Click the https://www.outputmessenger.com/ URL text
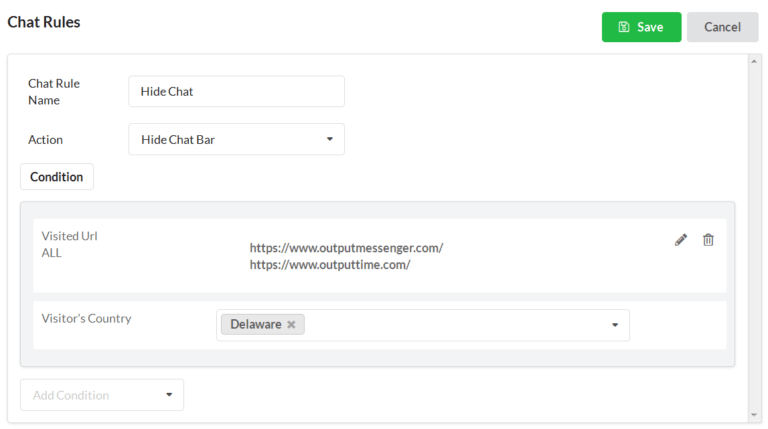768x429 pixels. coord(346,248)
